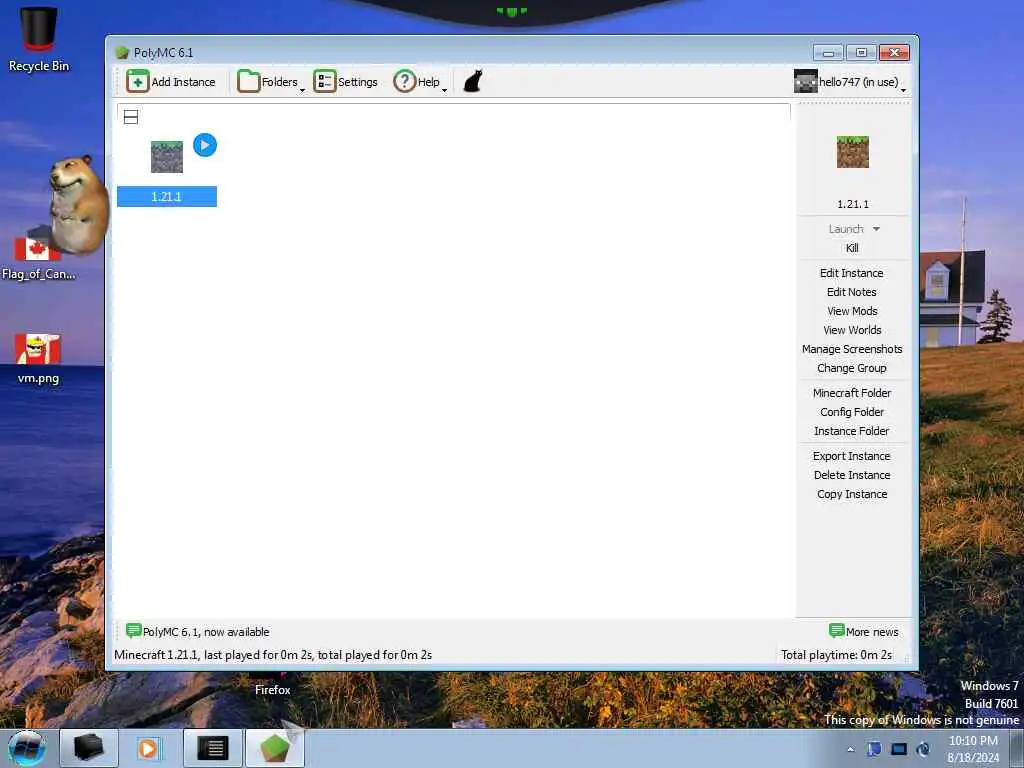Open View Mods
Screen dimensions: 1024x768
[x=852, y=311]
